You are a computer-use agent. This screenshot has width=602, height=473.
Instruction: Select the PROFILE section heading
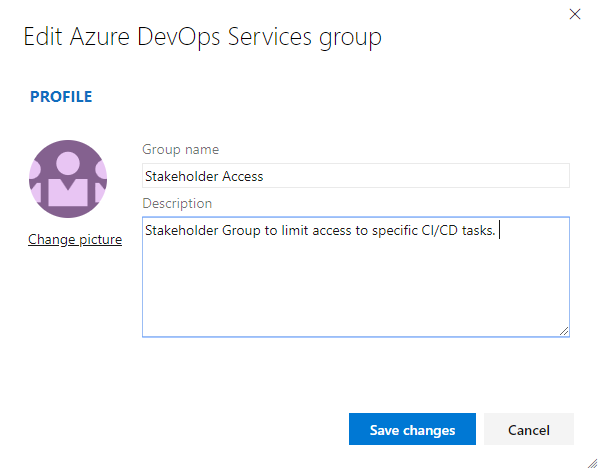coord(61,97)
